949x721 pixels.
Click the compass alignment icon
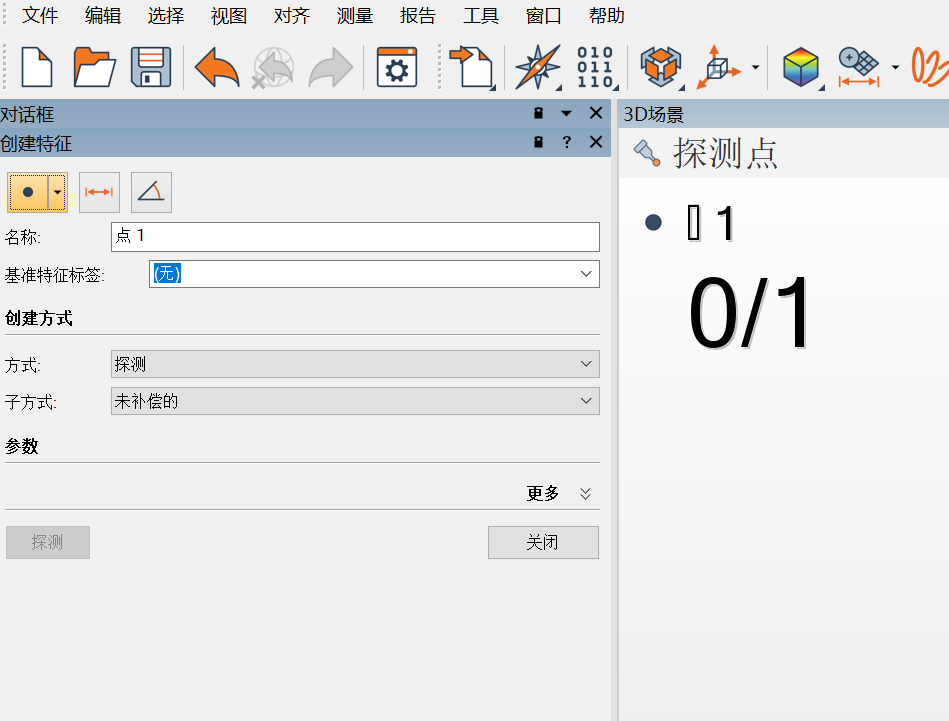(537, 67)
